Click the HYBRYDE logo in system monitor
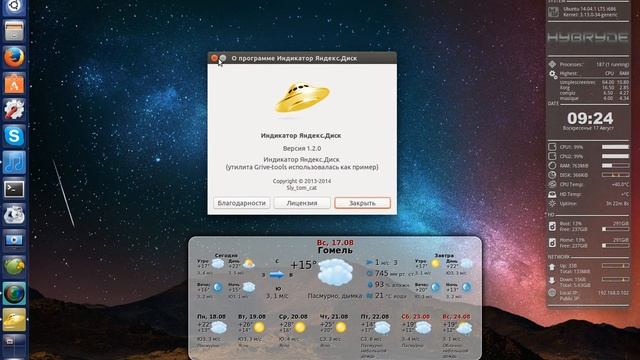This screenshot has width=640, height=360. click(x=588, y=38)
